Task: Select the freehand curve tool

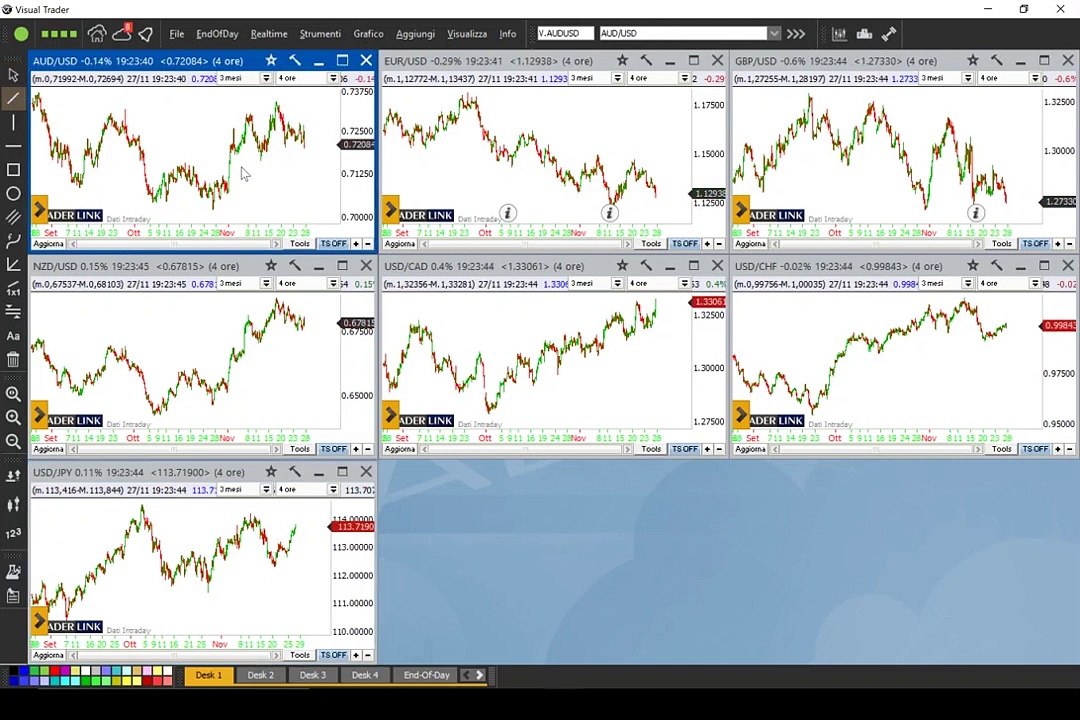Action: pos(13,240)
